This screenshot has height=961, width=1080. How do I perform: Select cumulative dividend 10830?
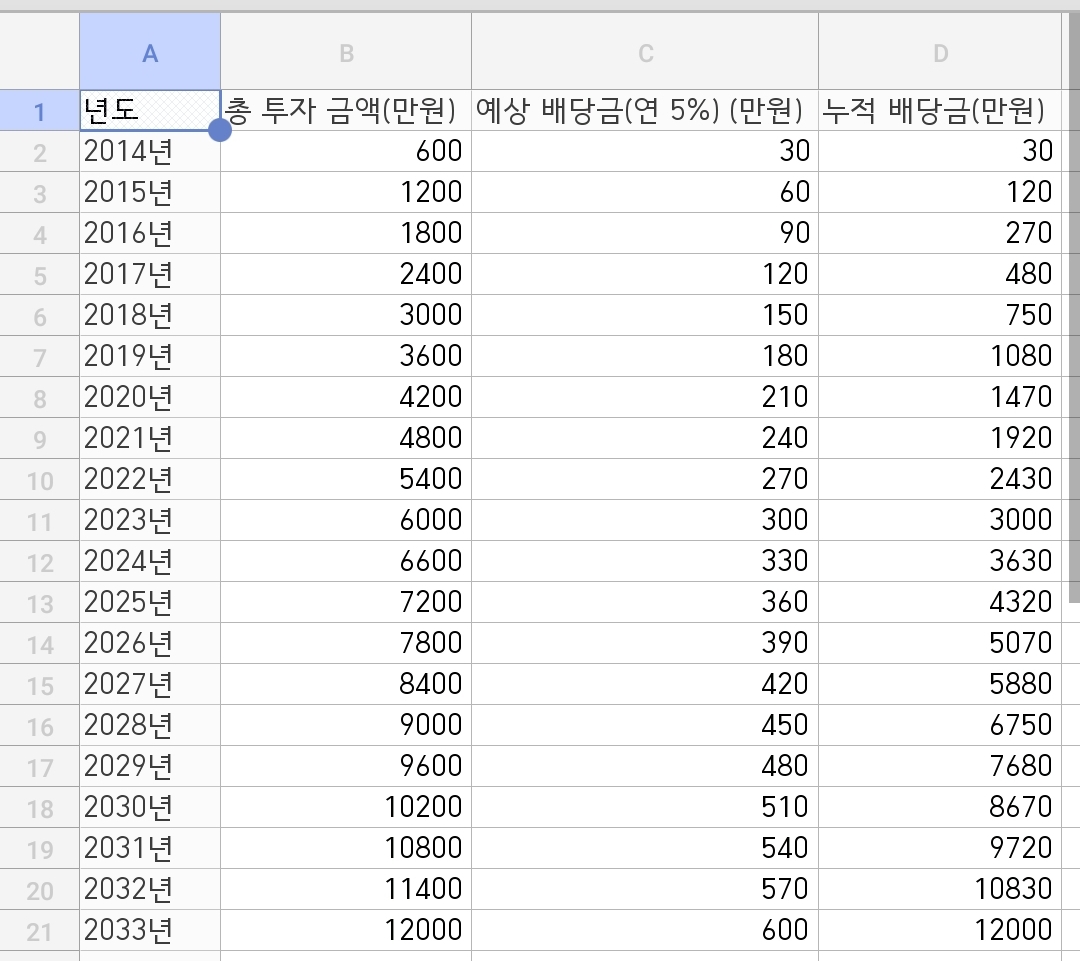(x=940, y=889)
